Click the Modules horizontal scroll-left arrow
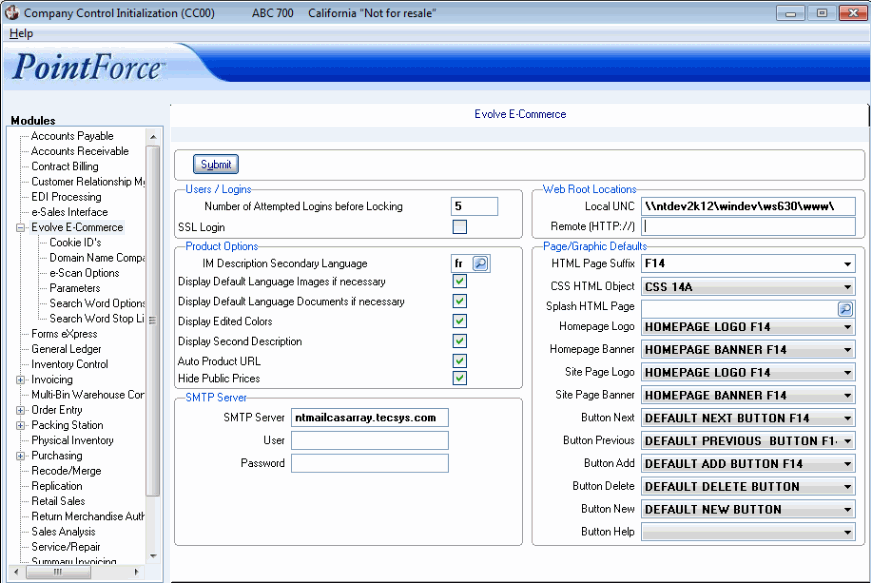Image resolution: width=871 pixels, height=583 pixels. (16, 572)
